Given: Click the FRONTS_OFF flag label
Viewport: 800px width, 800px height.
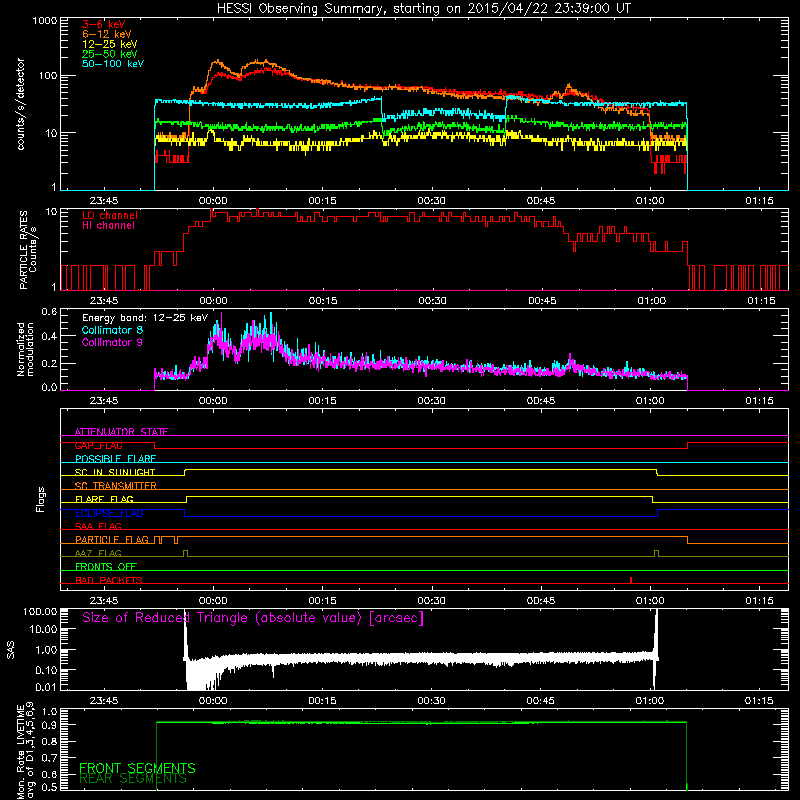Looking at the screenshot, I should tap(106, 566).
